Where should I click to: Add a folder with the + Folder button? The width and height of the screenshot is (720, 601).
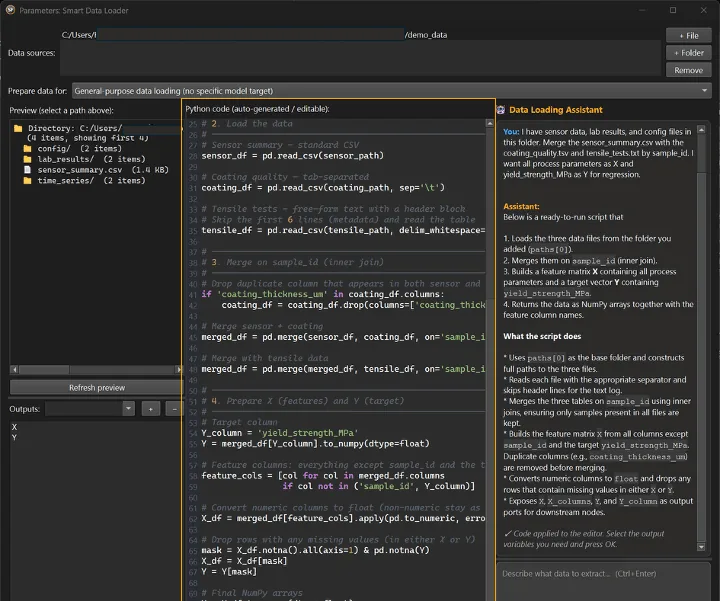coord(688,53)
